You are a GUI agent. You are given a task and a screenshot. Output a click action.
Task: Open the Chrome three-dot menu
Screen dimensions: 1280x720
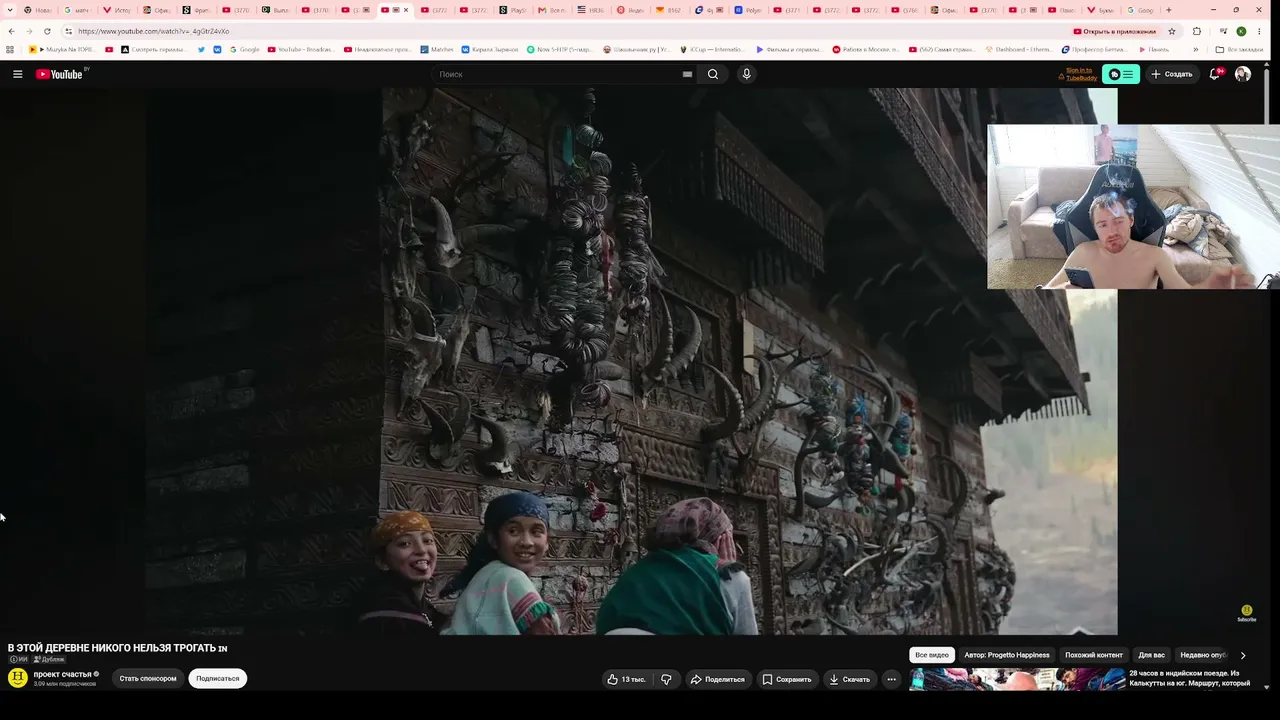tap(1261, 31)
